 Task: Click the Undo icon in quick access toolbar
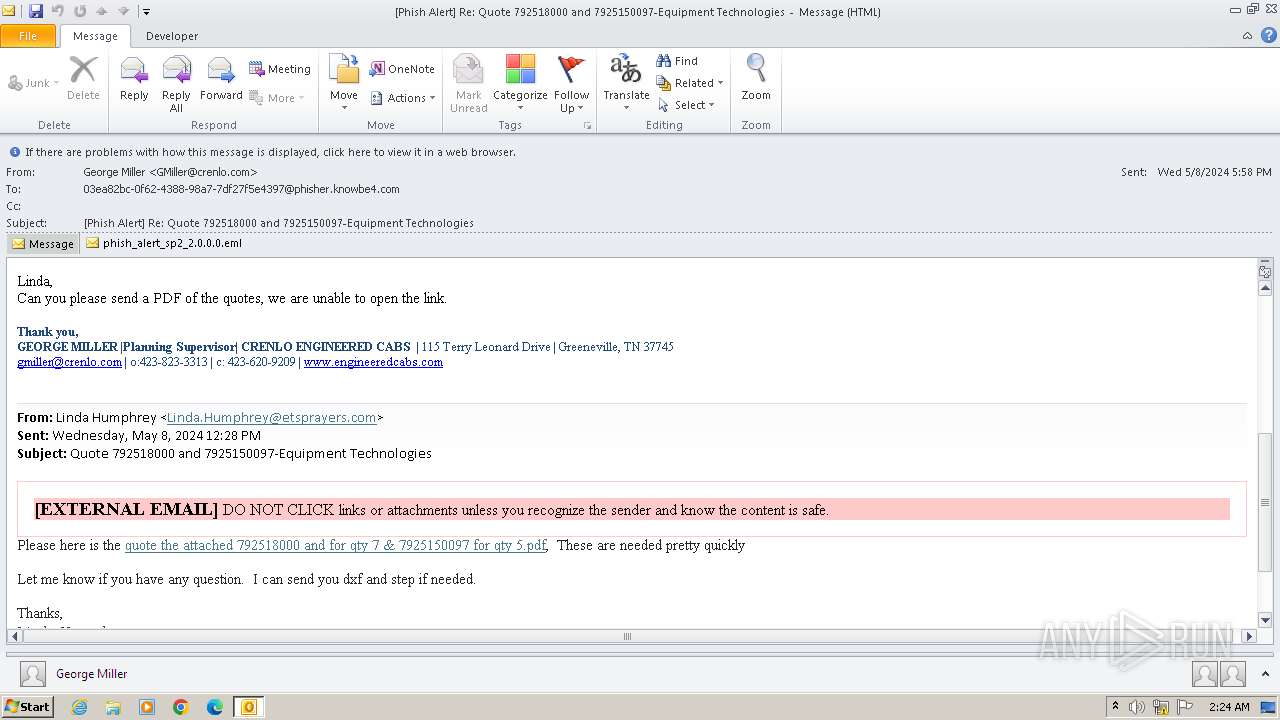58,11
